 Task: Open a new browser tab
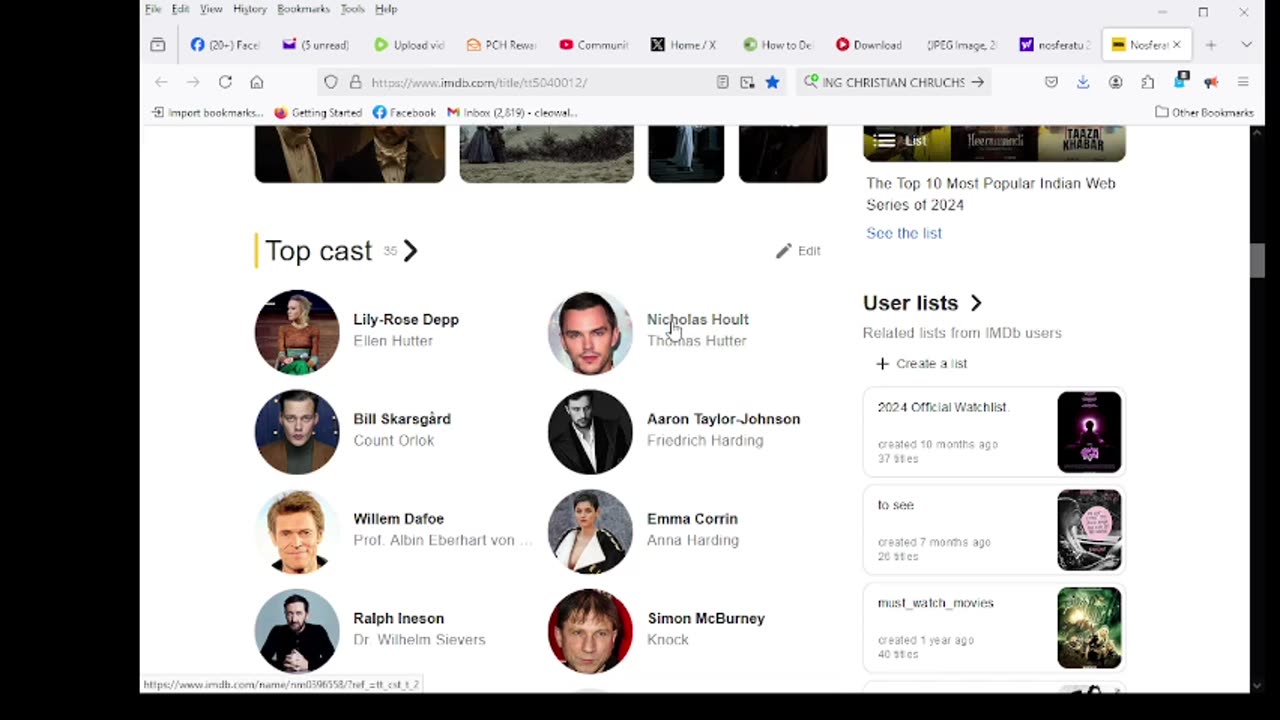pos(1211,45)
